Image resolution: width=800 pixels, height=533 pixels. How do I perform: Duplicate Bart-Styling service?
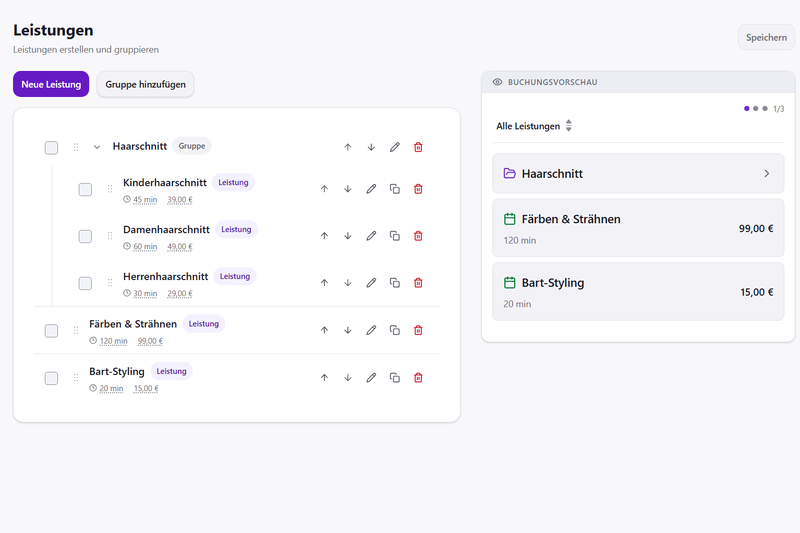(x=394, y=378)
